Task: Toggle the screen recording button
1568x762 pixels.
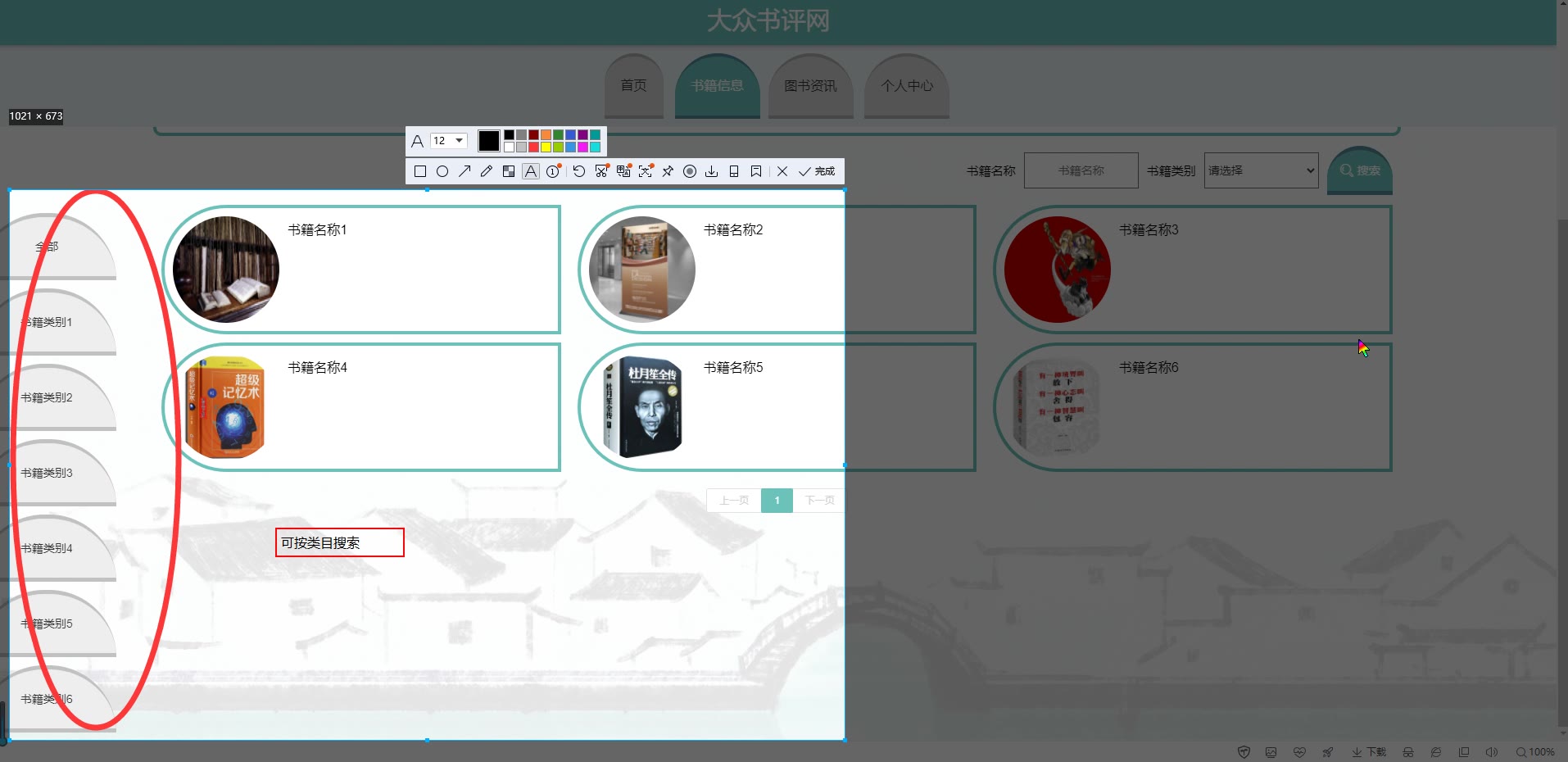Action: 690,171
